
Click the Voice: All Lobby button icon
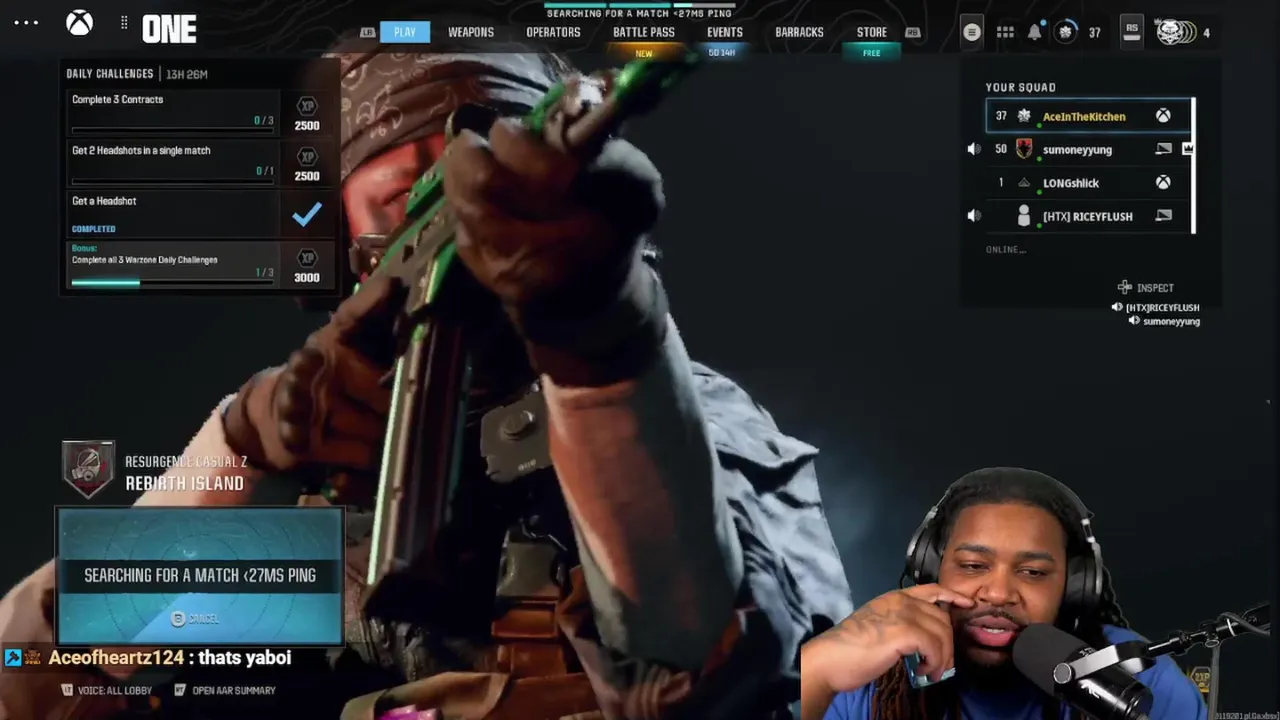pos(67,690)
